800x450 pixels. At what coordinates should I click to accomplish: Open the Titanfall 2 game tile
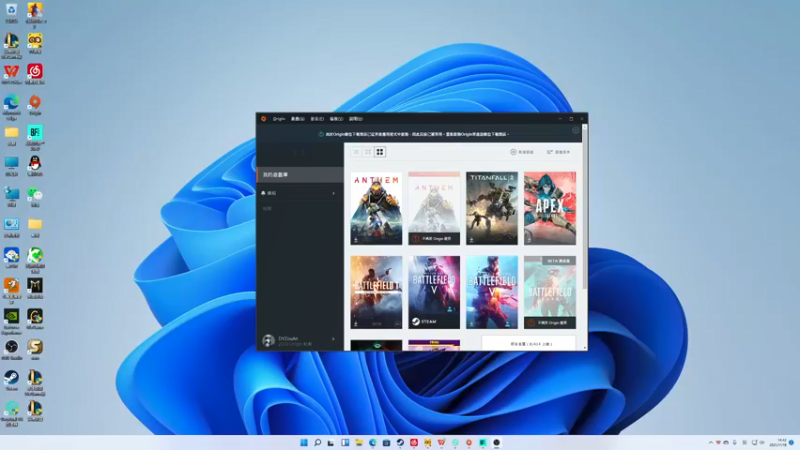tap(492, 208)
